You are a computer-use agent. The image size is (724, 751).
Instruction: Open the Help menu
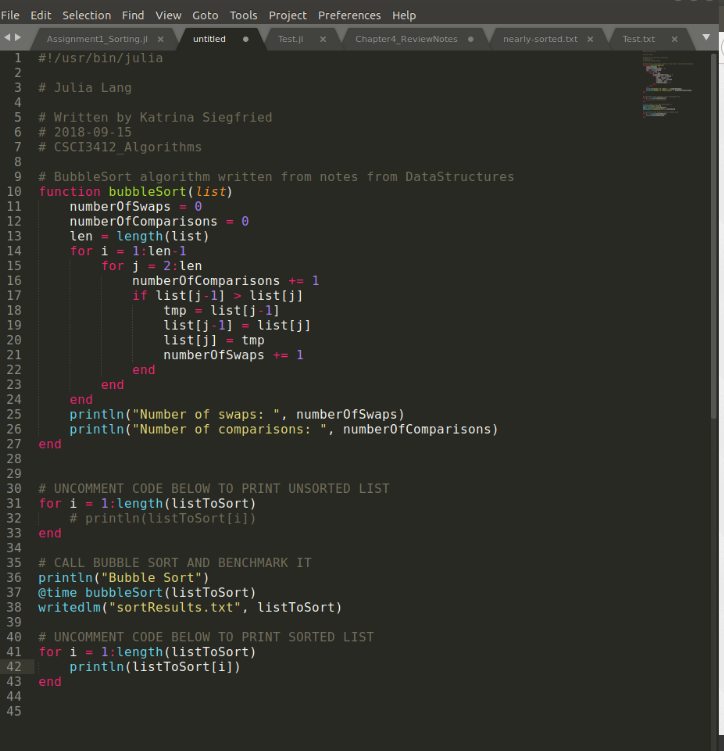pyautogui.click(x=404, y=15)
